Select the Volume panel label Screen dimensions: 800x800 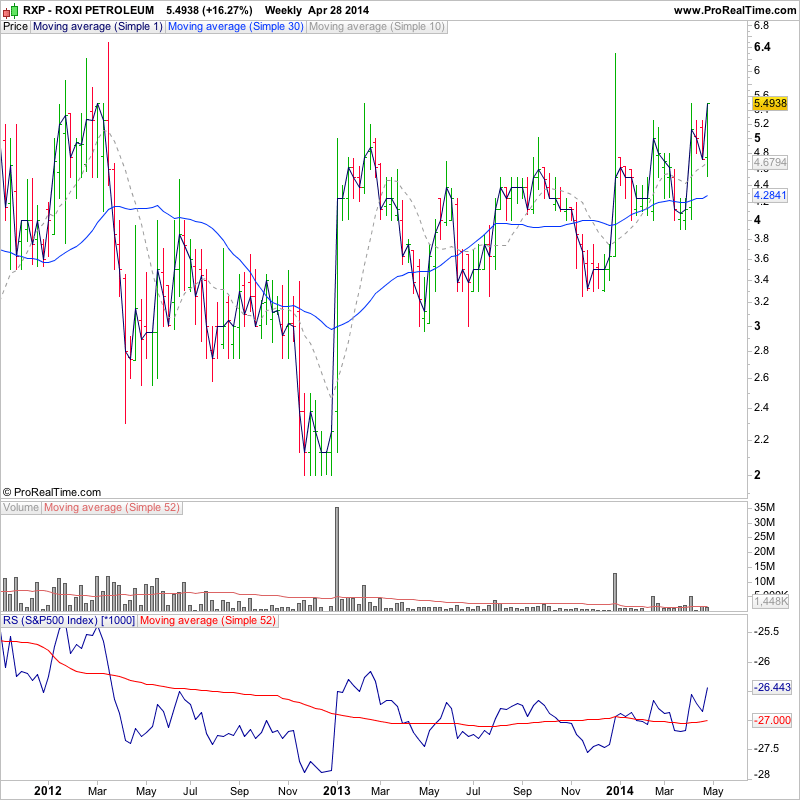click(x=21, y=508)
